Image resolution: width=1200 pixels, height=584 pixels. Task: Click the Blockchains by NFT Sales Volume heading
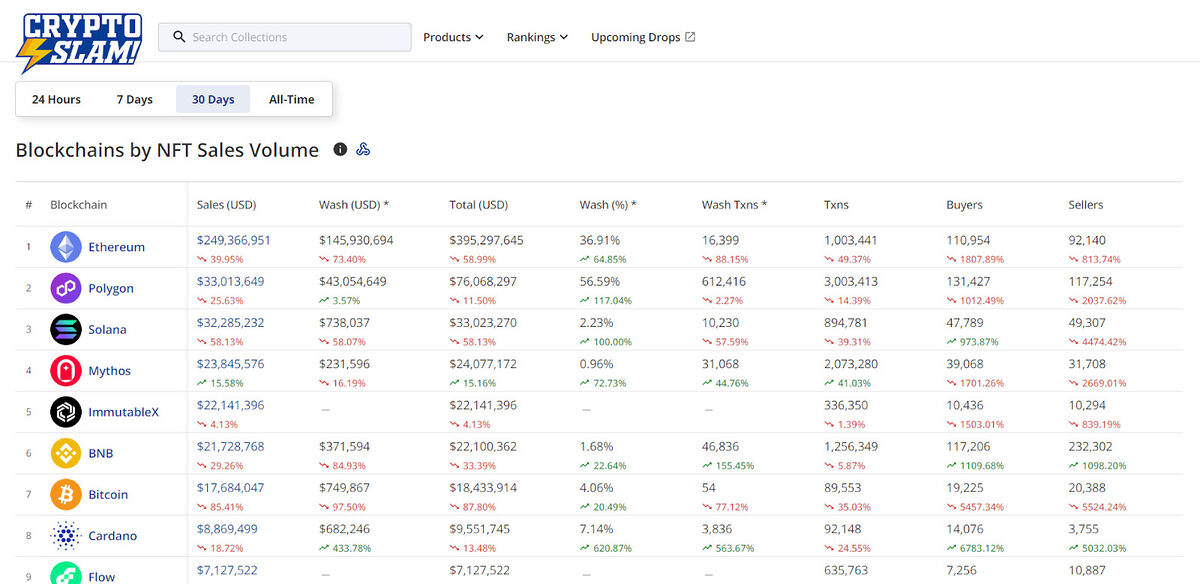[167, 150]
